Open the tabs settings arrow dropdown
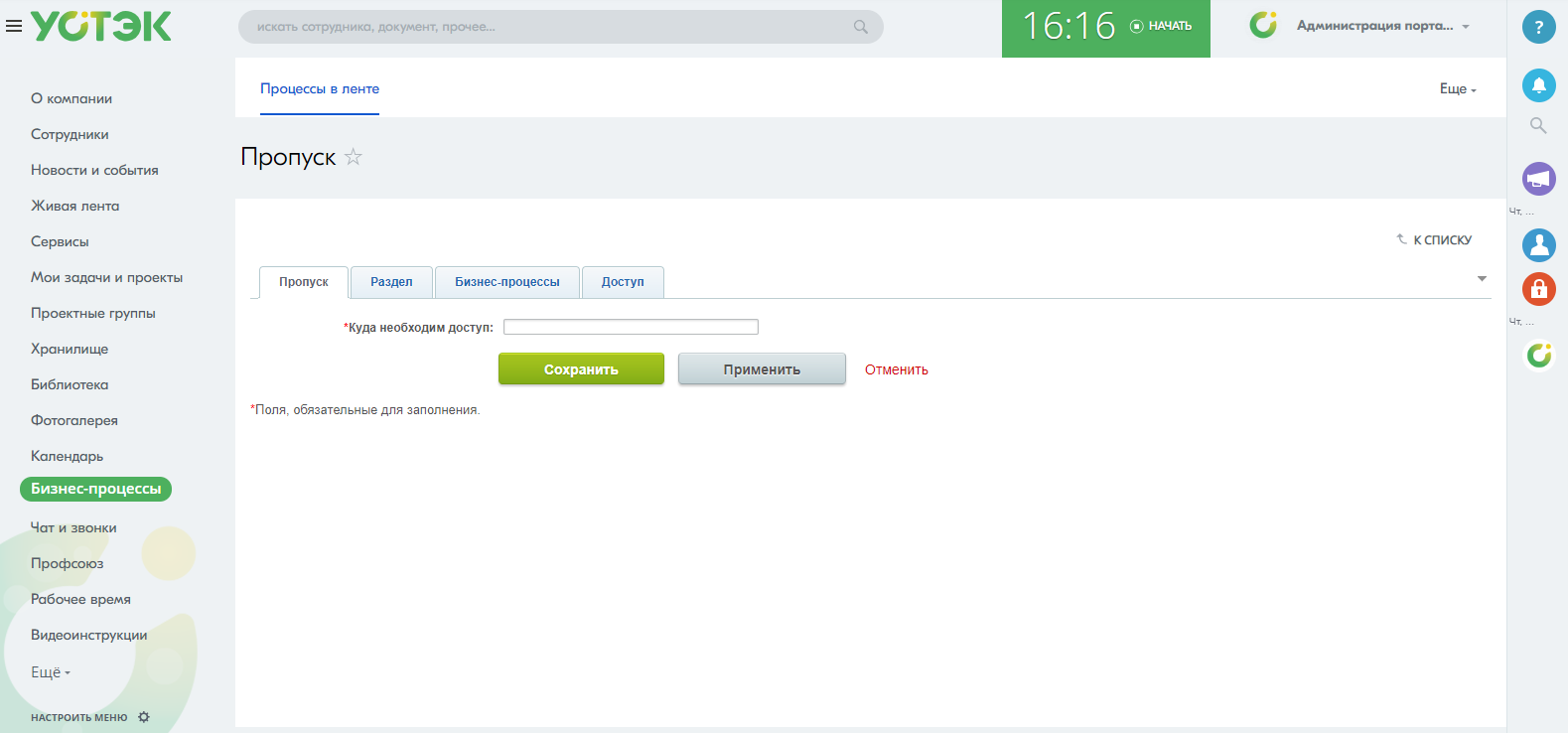The width and height of the screenshot is (1568, 733). (1482, 279)
